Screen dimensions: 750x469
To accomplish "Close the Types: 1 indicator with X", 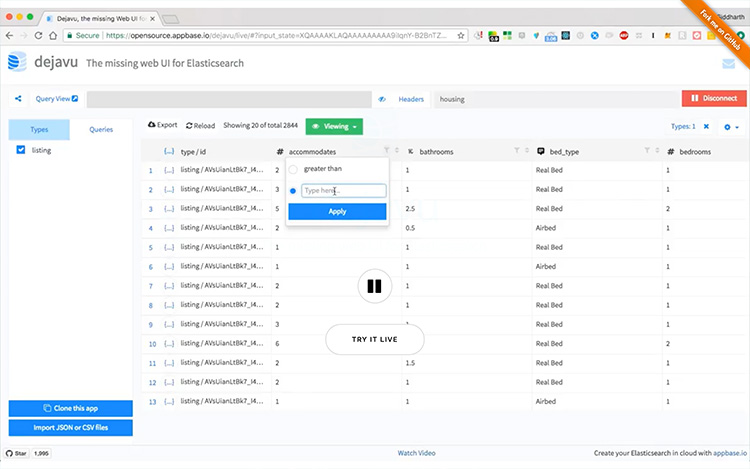I will pyautogui.click(x=706, y=127).
